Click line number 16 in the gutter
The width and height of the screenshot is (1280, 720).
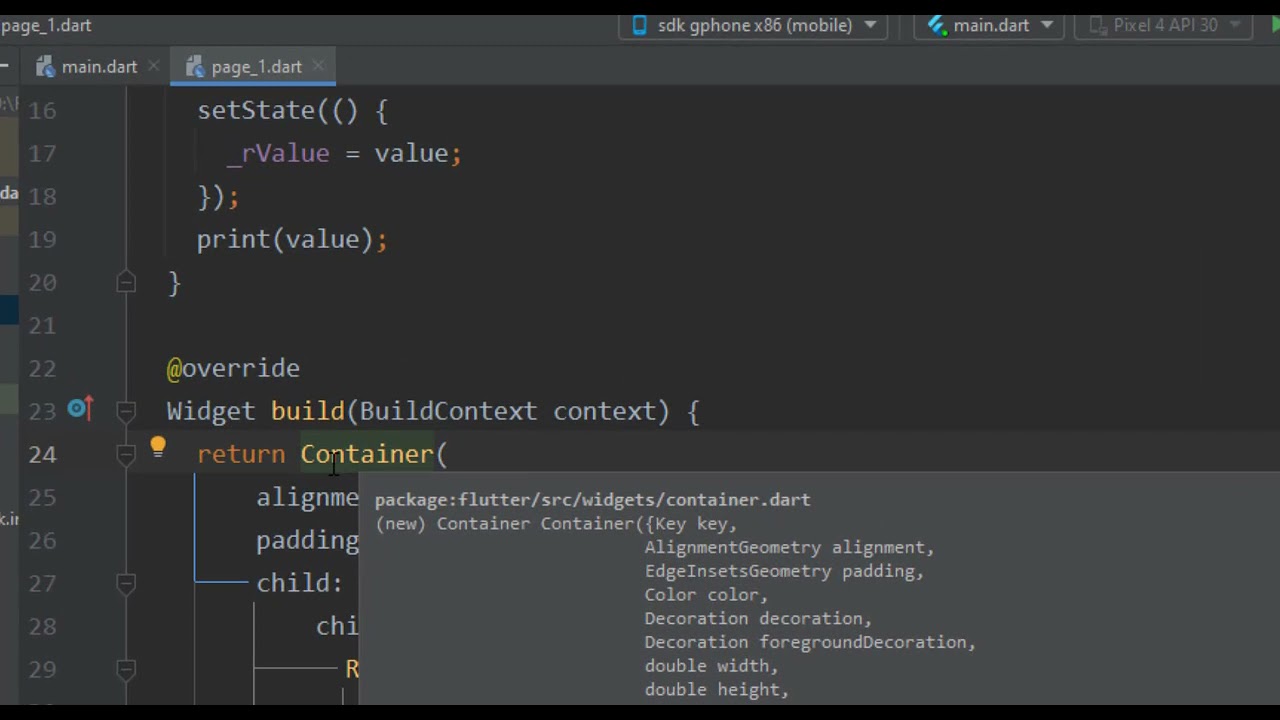tap(42, 110)
